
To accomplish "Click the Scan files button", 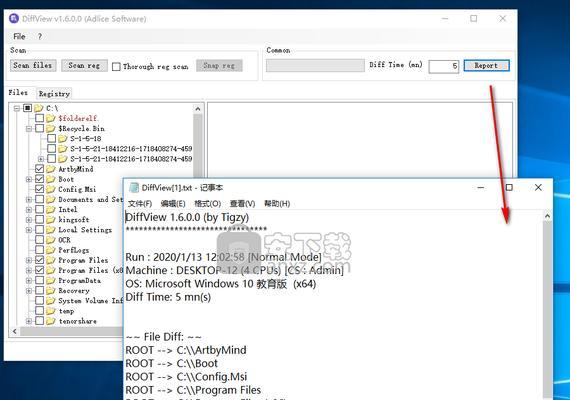I will coord(33,65).
